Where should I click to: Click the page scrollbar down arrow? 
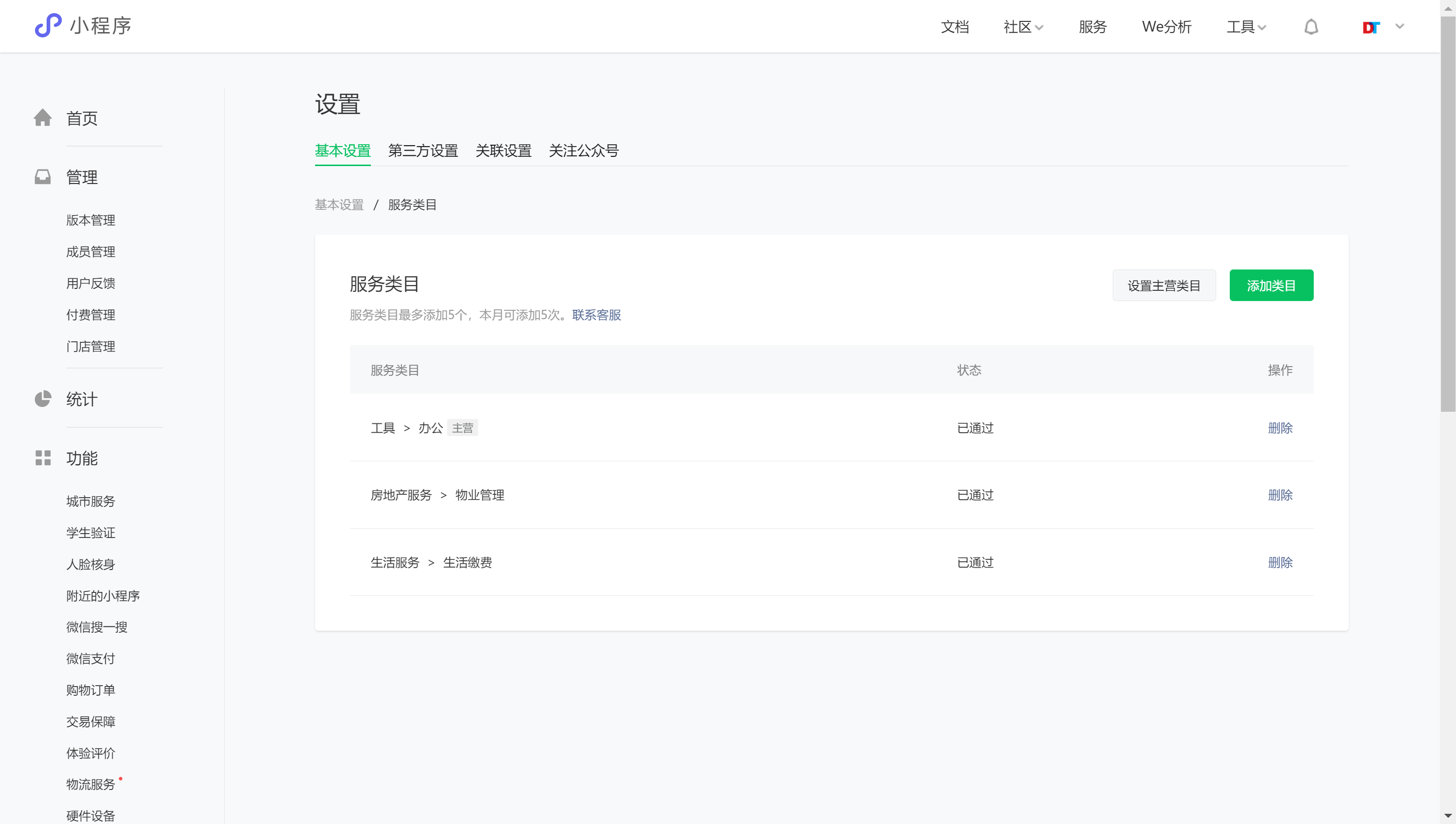tap(1448, 816)
